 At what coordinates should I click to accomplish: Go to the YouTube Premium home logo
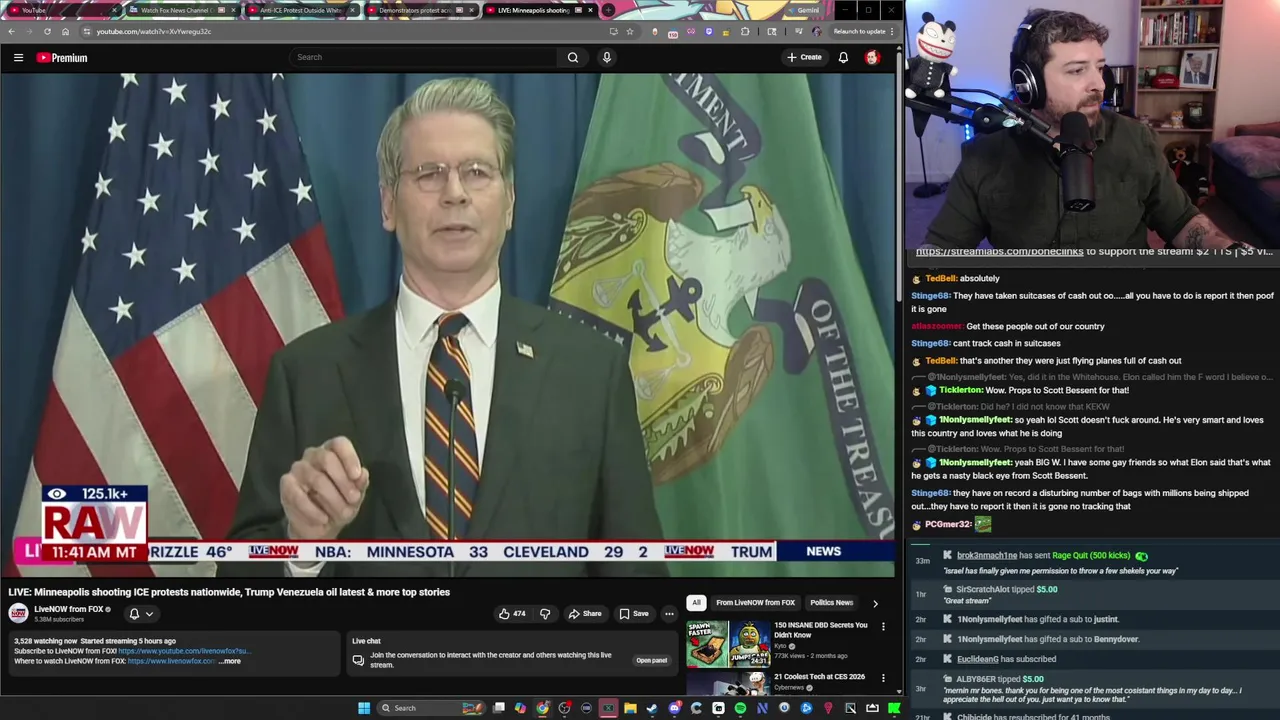coord(62,57)
